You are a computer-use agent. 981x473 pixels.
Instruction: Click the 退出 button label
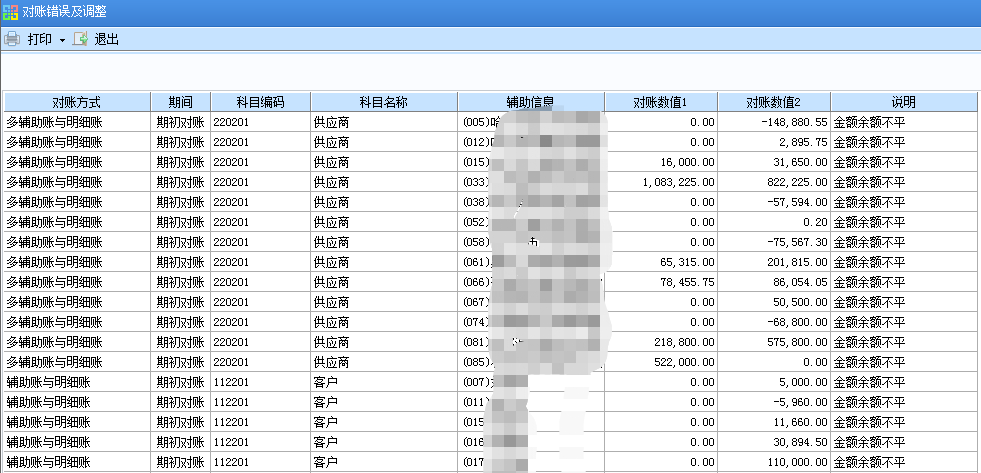106,39
